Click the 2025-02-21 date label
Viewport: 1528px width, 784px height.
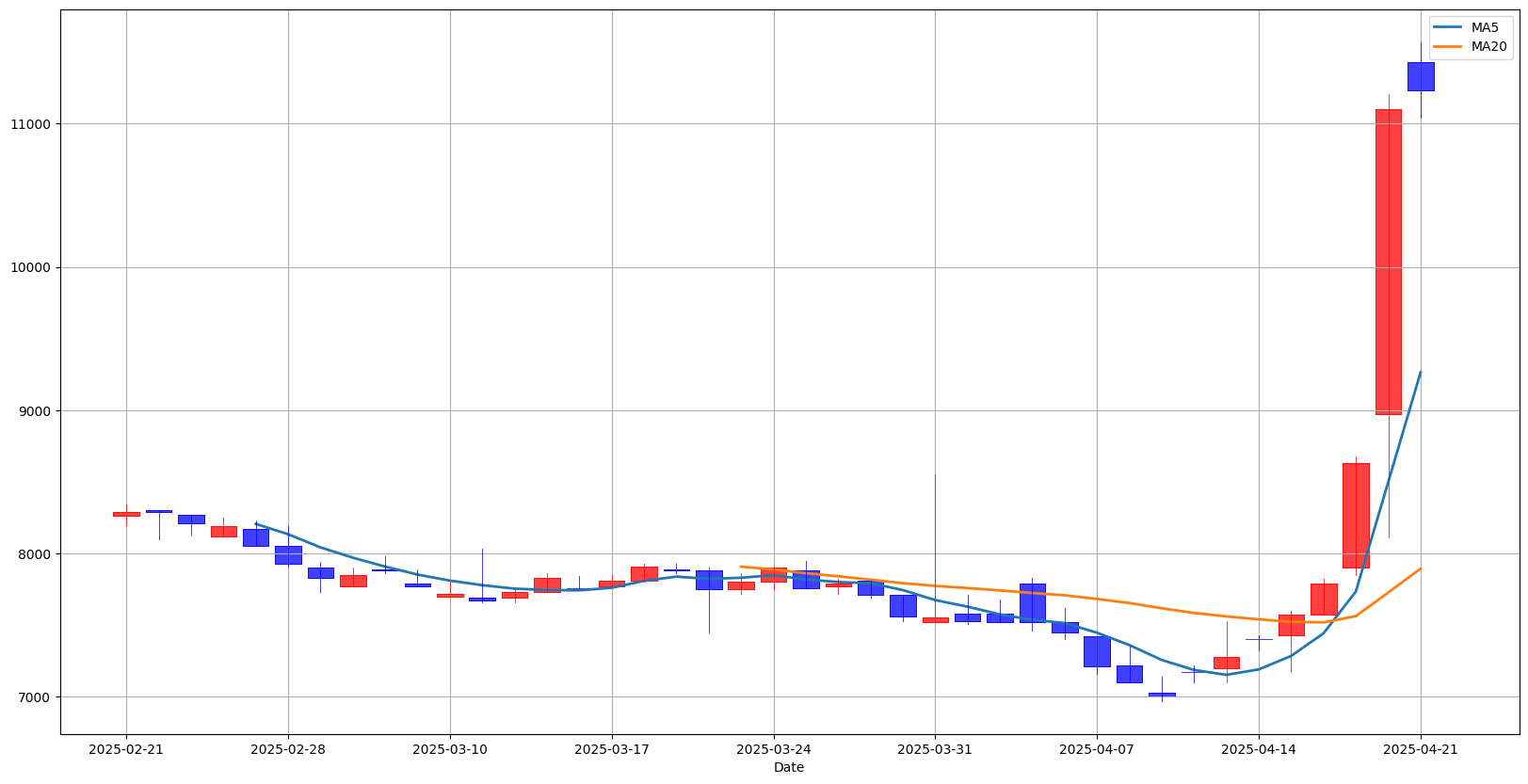[126, 749]
